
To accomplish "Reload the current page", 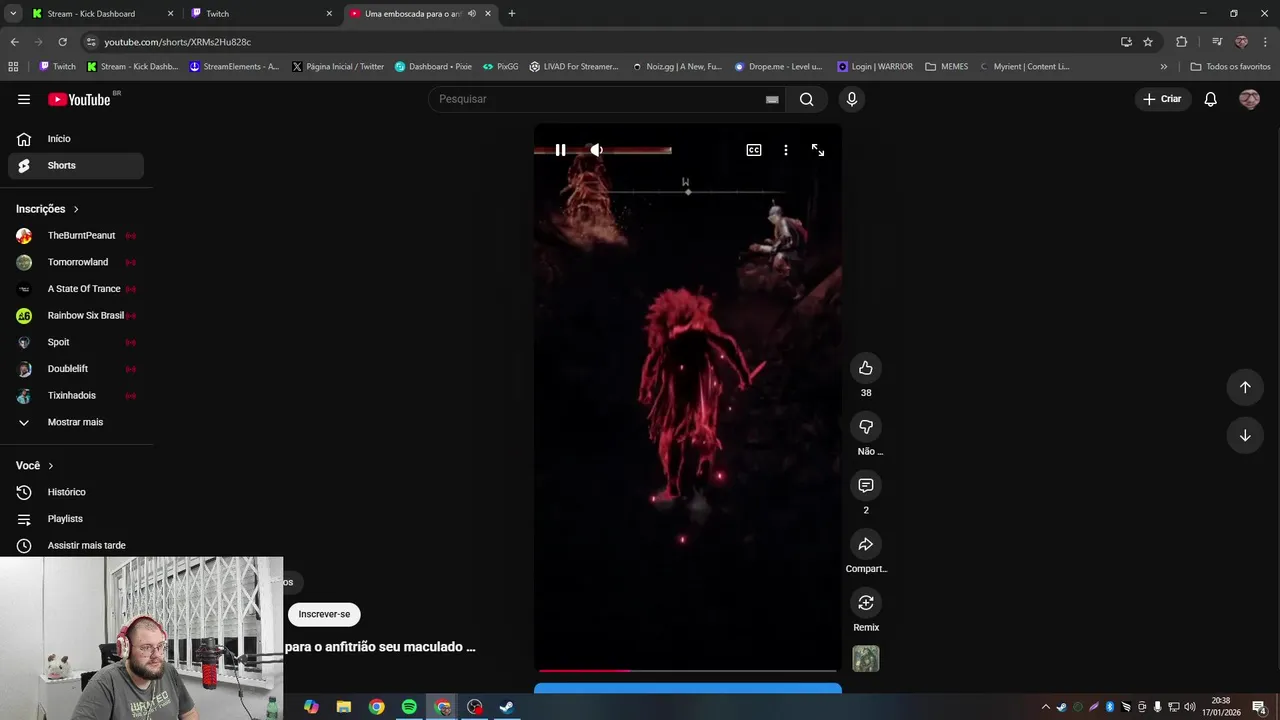I will tap(62, 42).
